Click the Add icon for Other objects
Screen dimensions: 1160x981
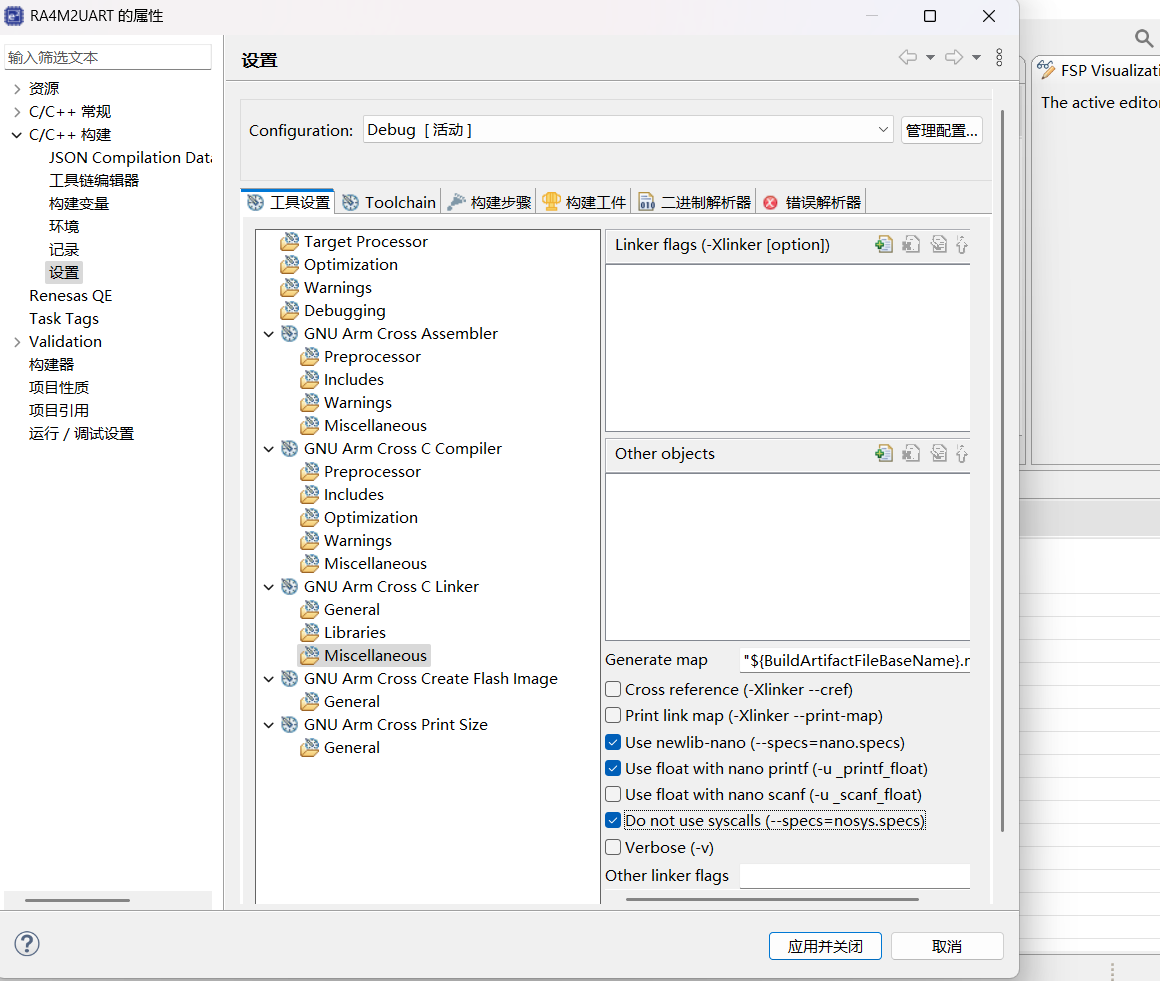tap(883, 454)
